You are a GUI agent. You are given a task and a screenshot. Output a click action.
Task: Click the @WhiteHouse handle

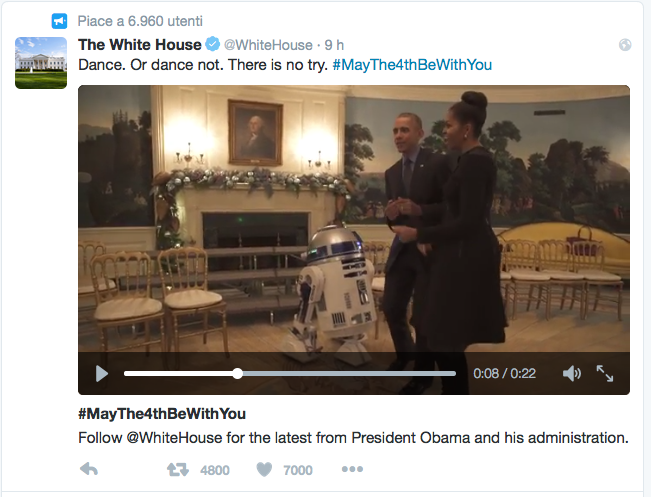[x=266, y=45]
